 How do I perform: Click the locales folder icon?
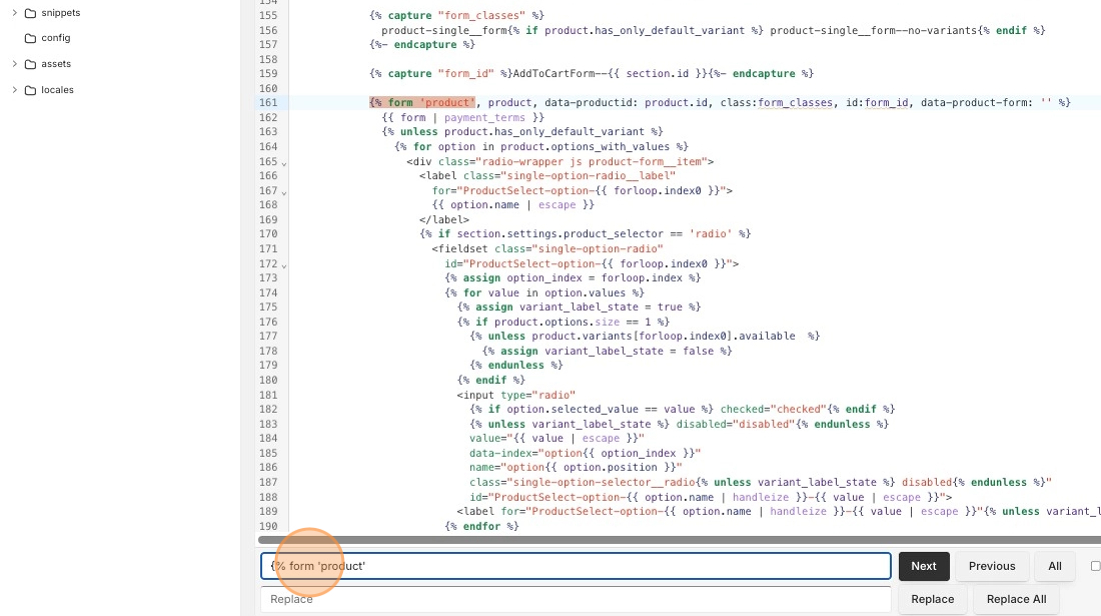[30, 90]
